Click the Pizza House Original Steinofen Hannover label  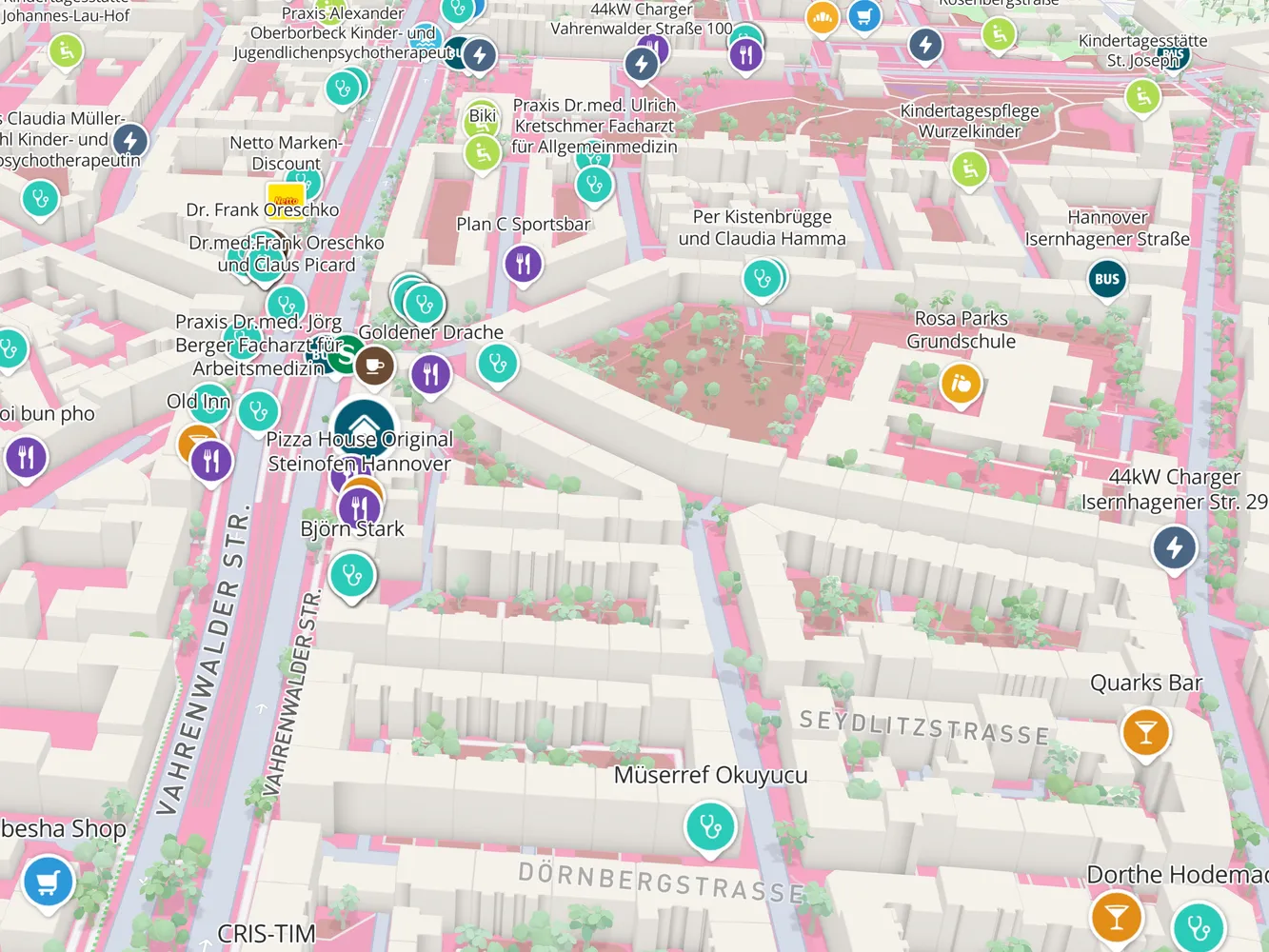click(360, 451)
